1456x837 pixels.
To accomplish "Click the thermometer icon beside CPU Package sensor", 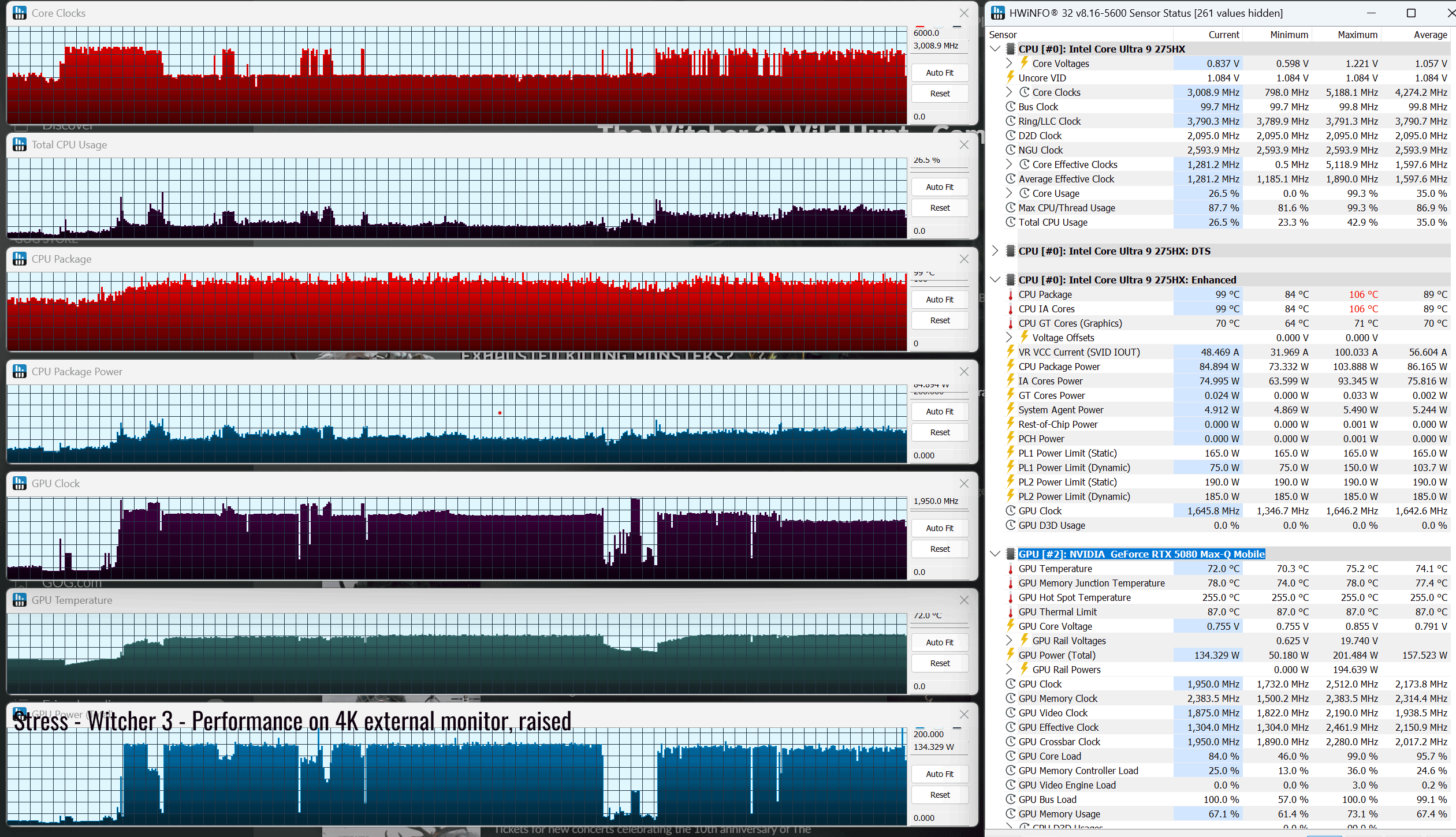I will point(1011,294).
